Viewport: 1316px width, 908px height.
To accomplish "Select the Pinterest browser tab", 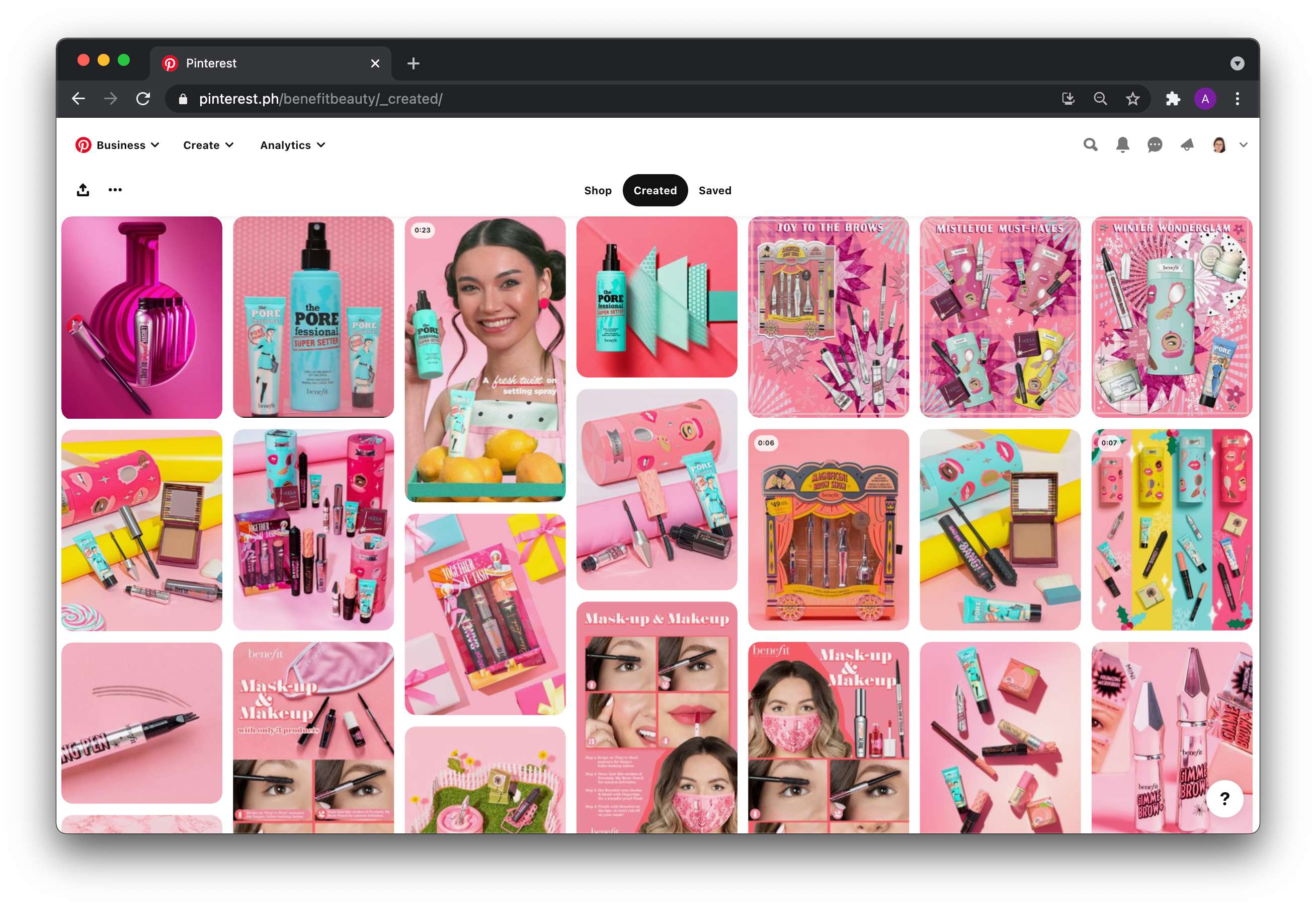I will [x=270, y=63].
